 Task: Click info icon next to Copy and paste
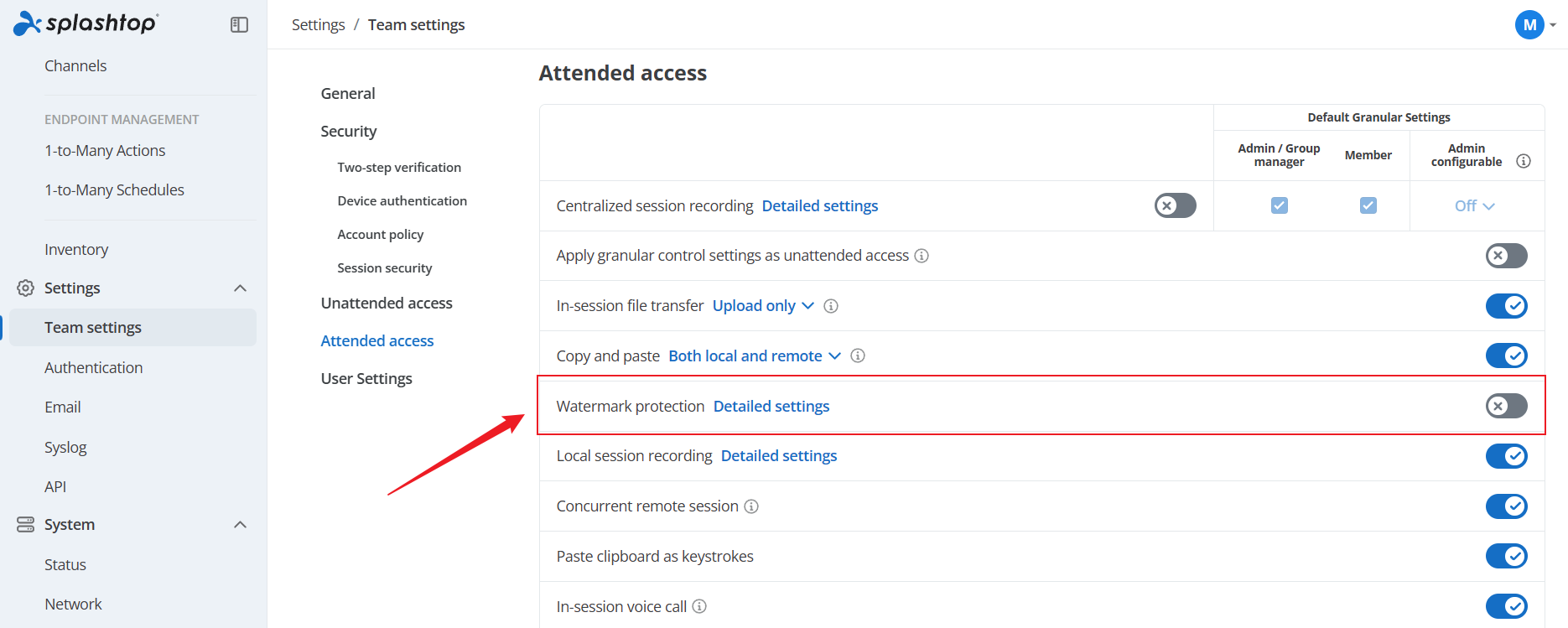point(858,356)
